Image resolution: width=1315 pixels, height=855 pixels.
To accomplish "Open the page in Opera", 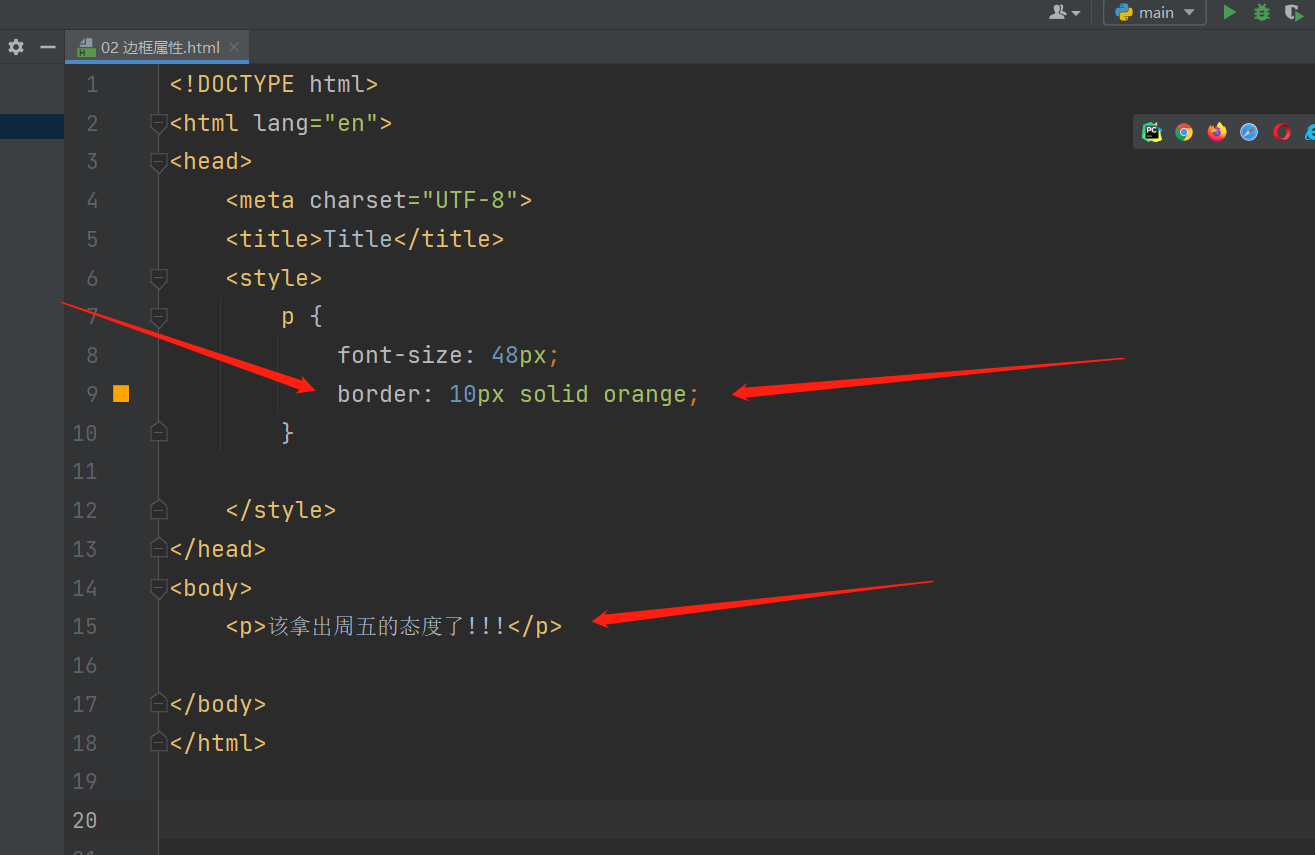I will 1282,132.
